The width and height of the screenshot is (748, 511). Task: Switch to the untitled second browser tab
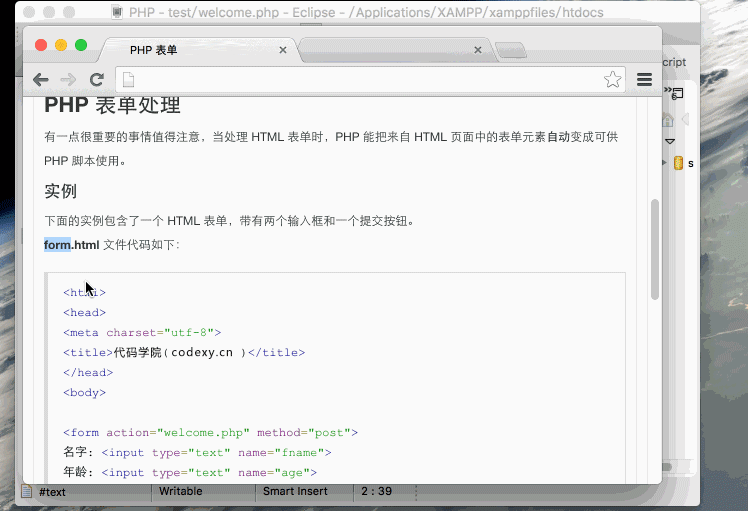396,50
